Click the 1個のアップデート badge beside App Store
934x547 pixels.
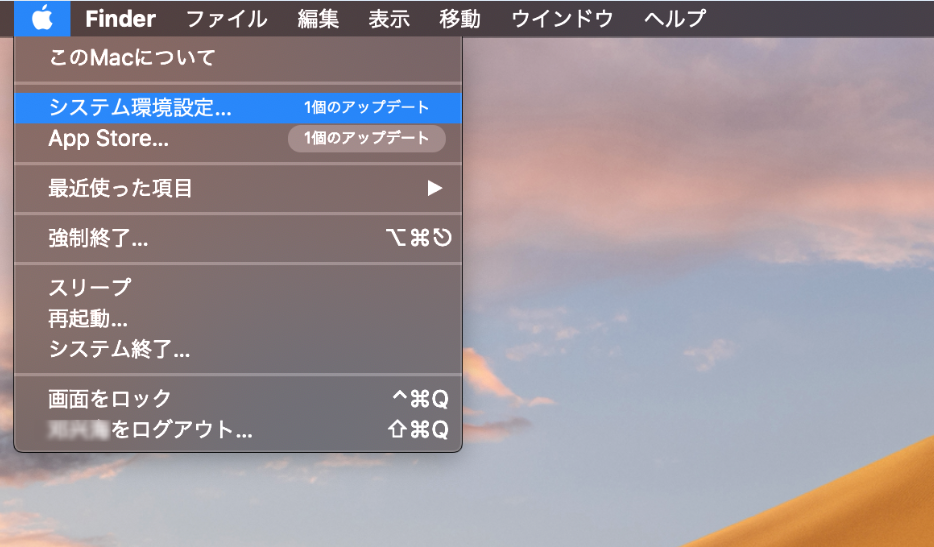tap(366, 138)
